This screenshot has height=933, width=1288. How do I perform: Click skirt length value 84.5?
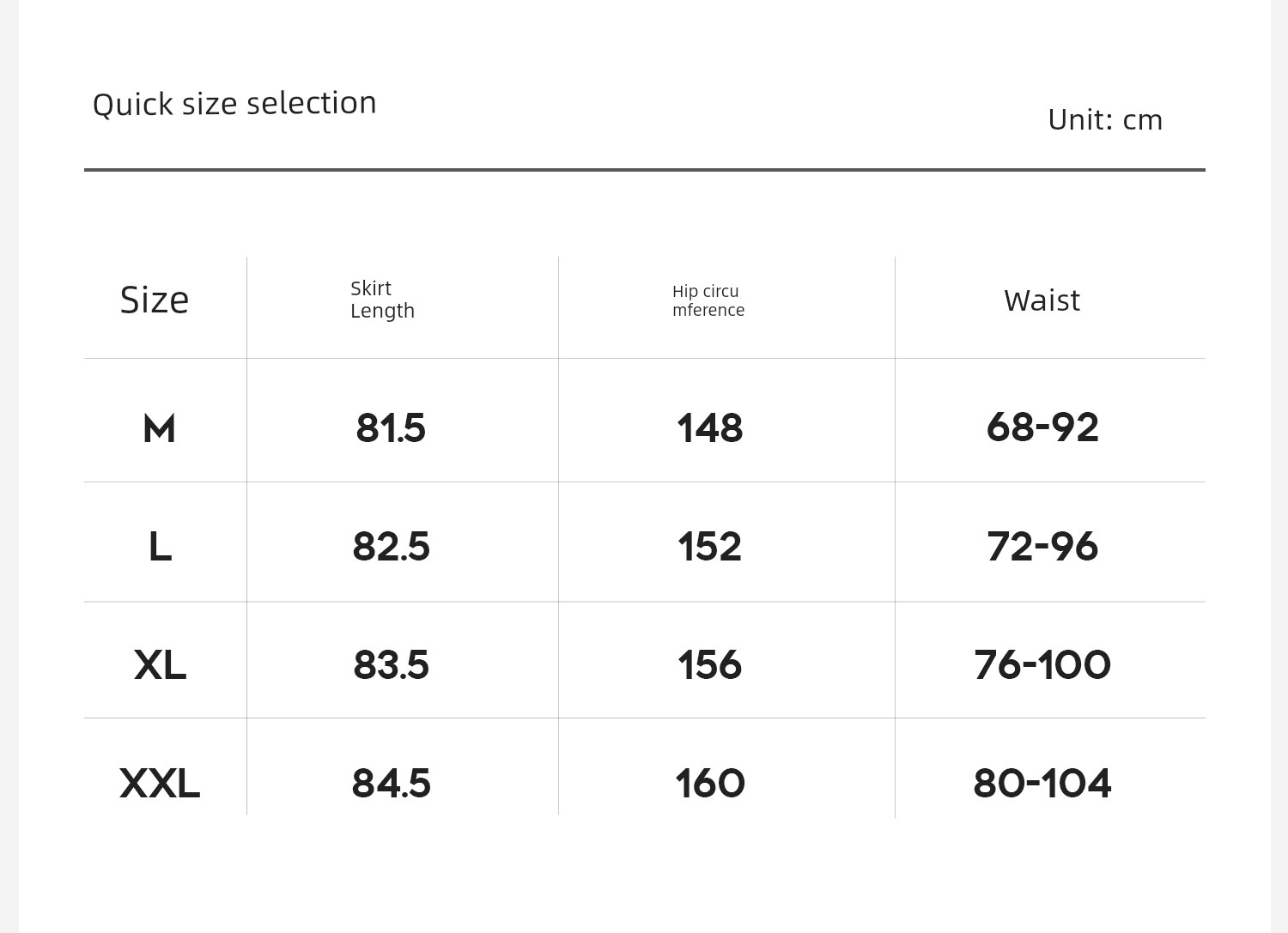(x=391, y=783)
